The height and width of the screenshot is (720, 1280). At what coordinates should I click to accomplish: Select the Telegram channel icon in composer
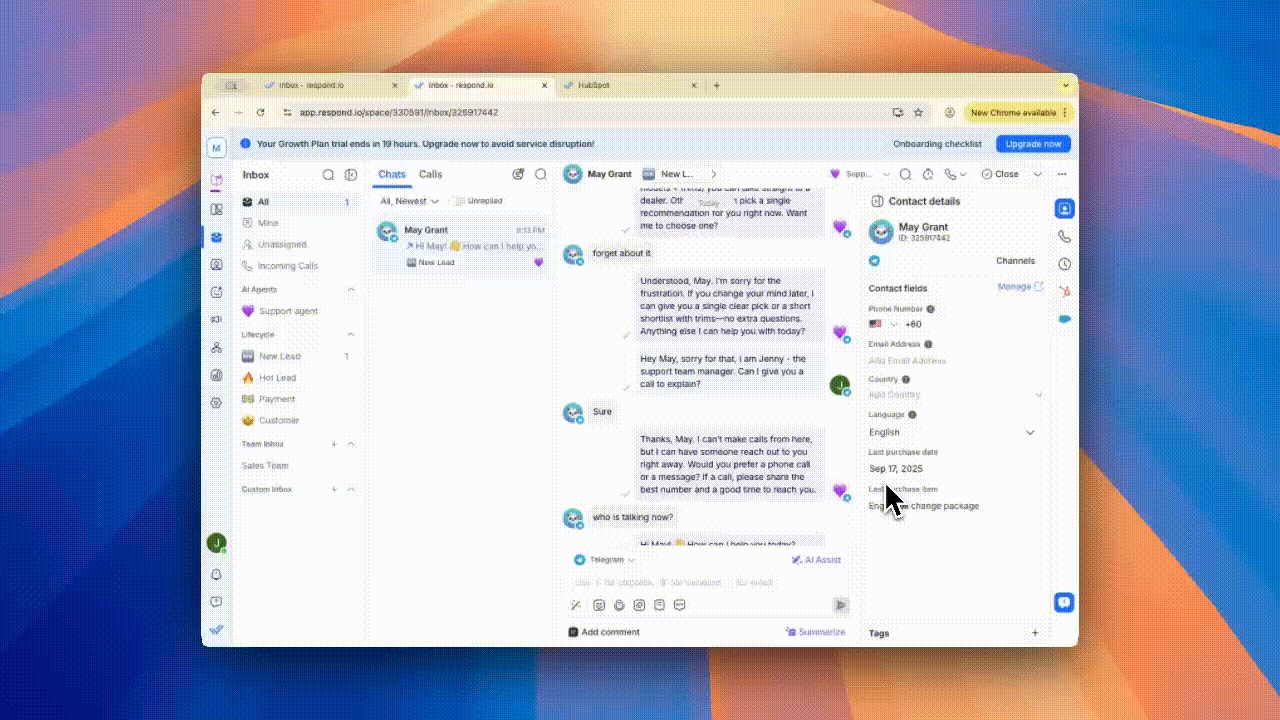[578, 560]
